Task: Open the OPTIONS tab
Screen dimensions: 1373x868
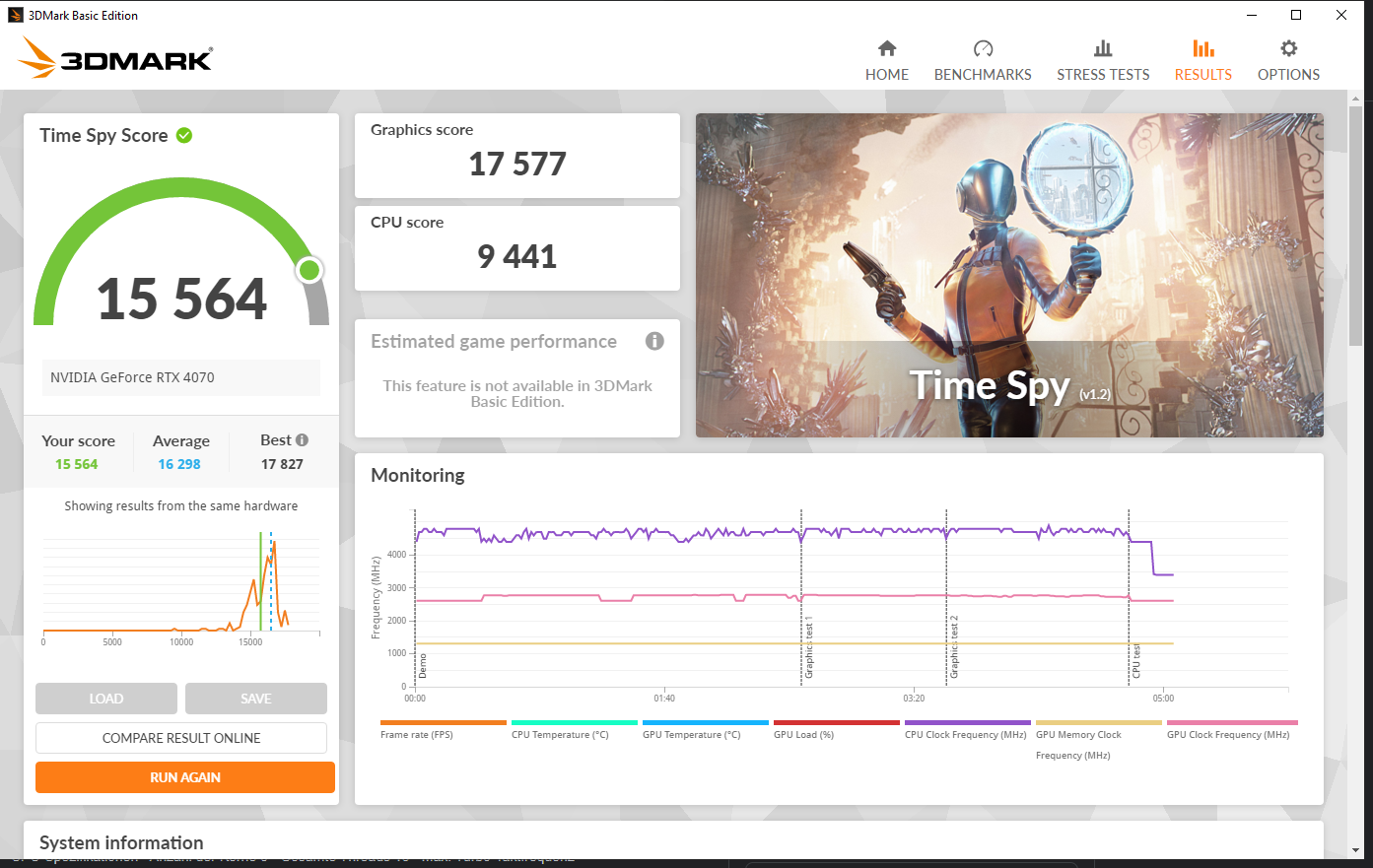Action: (x=1288, y=61)
